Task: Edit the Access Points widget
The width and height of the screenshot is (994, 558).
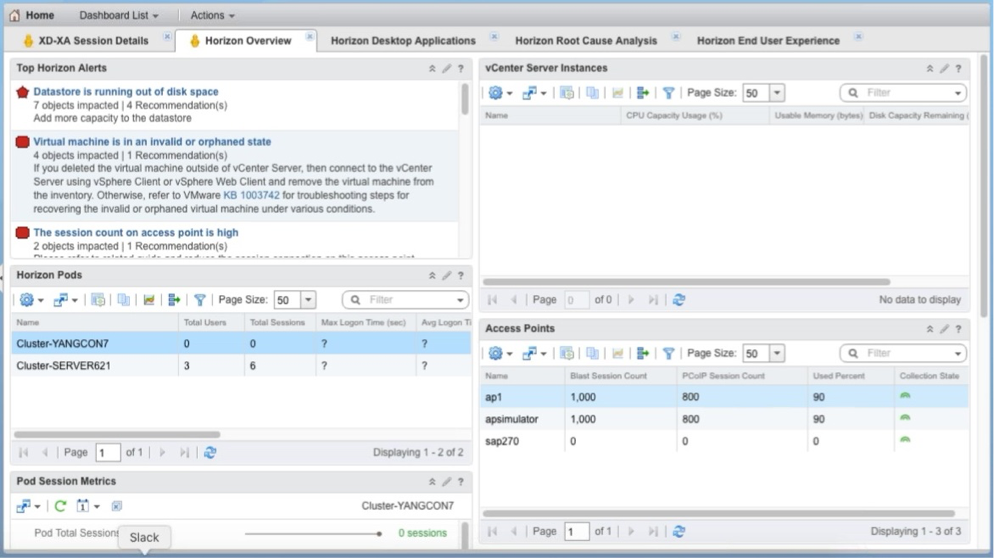Action: pos(944,329)
